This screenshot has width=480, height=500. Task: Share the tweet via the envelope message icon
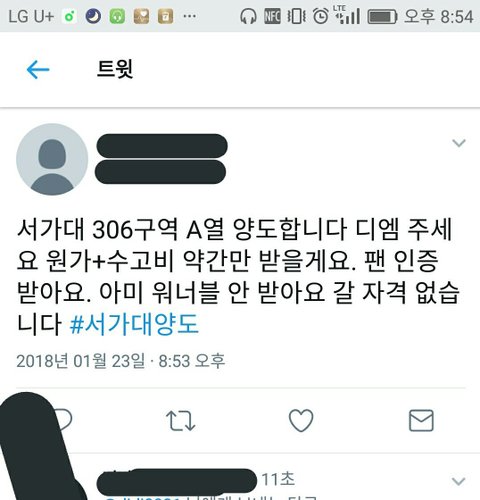tap(421, 420)
